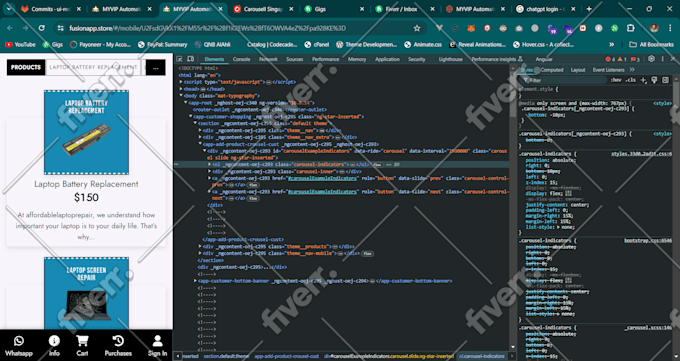View site information icon in address bar
The width and height of the screenshot is (680, 361).
(x=60, y=28)
